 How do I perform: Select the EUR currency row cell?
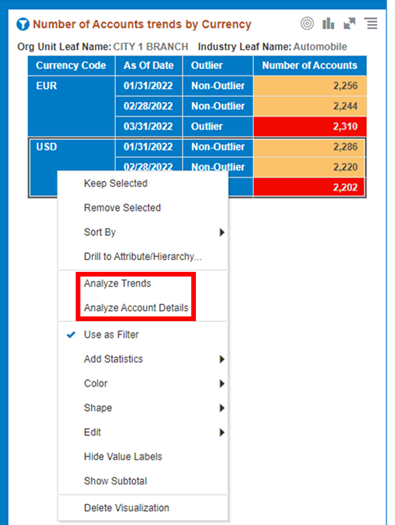click(x=71, y=106)
